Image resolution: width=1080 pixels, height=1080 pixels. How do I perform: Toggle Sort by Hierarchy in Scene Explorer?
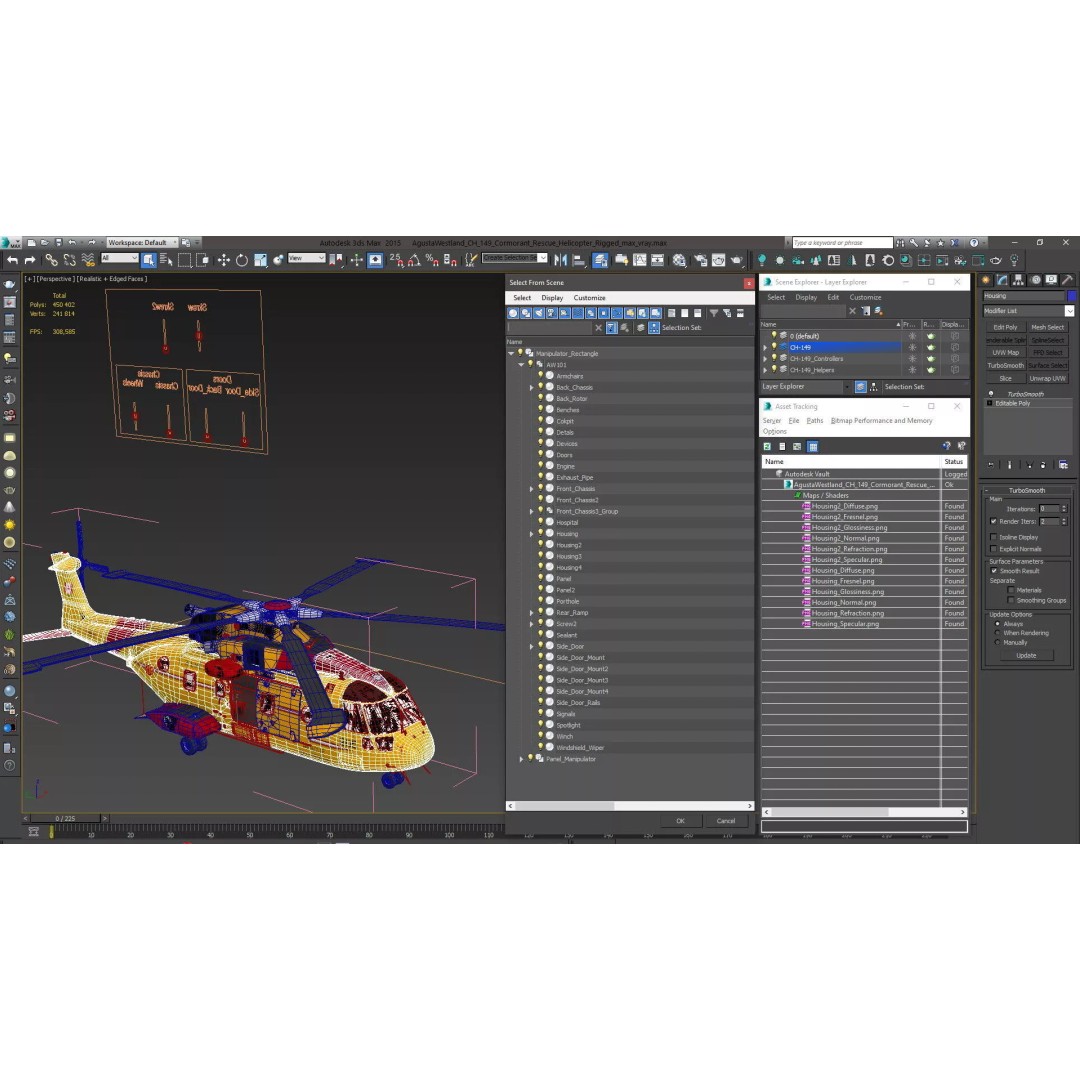click(873, 387)
